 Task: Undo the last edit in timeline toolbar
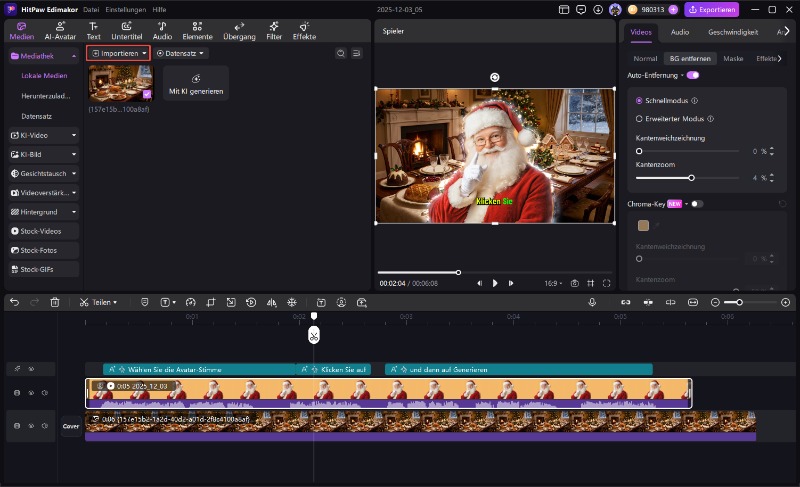click(14, 302)
